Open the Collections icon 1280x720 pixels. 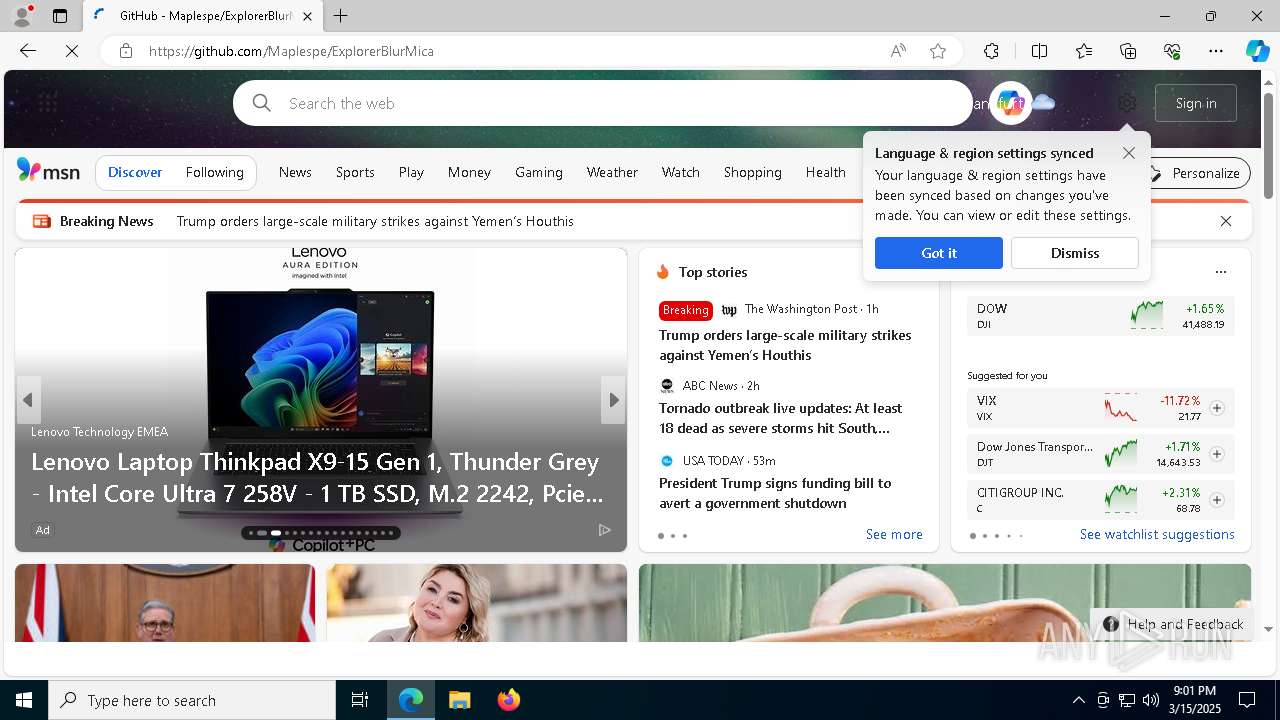click(x=1128, y=51)
